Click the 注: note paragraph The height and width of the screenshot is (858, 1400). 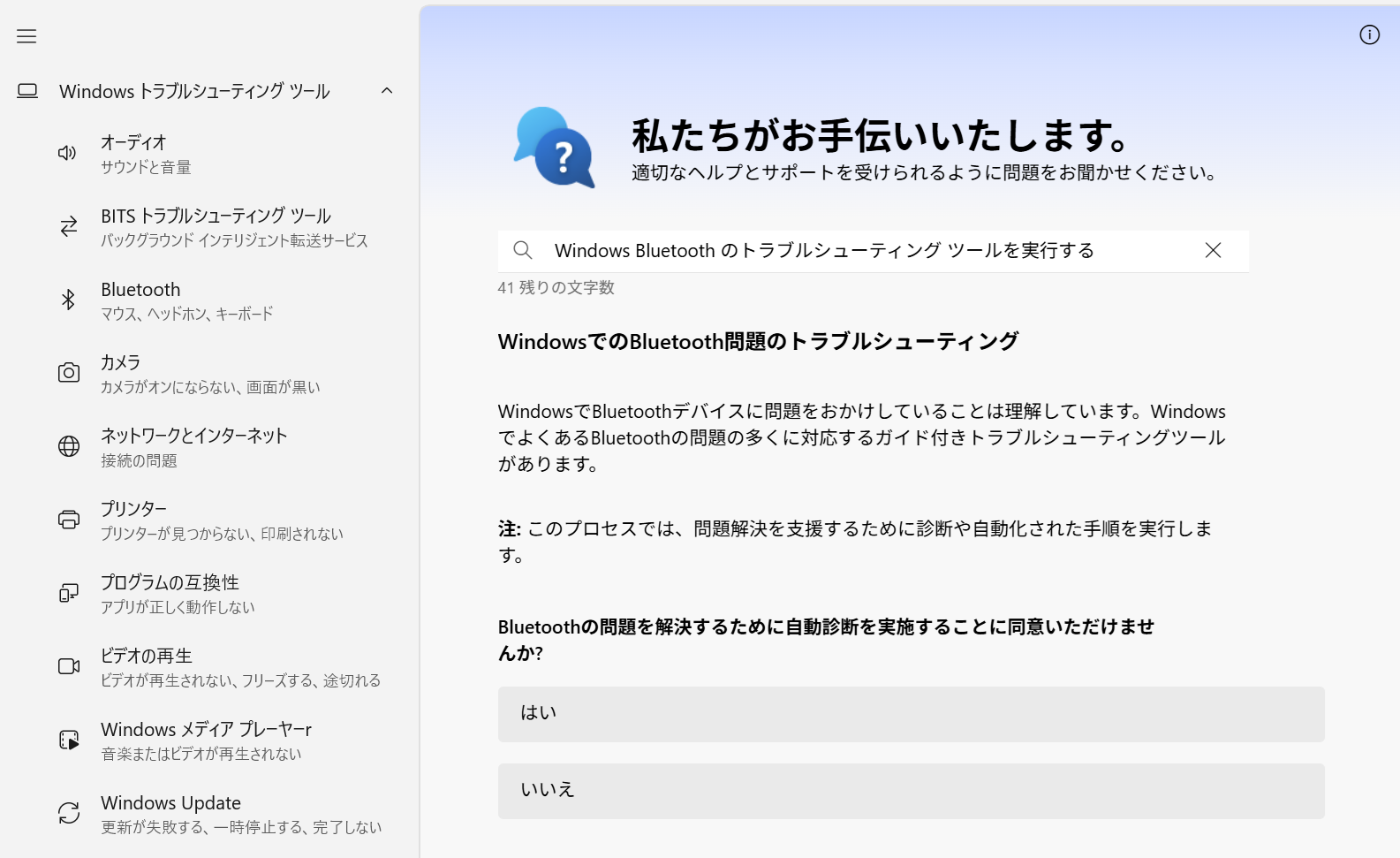pyautogui.click(x=855, y=541)
